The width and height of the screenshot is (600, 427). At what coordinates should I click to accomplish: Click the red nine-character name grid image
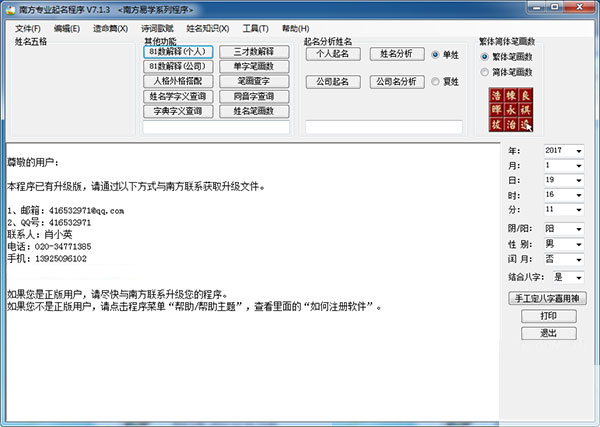(x=511, y=110)
